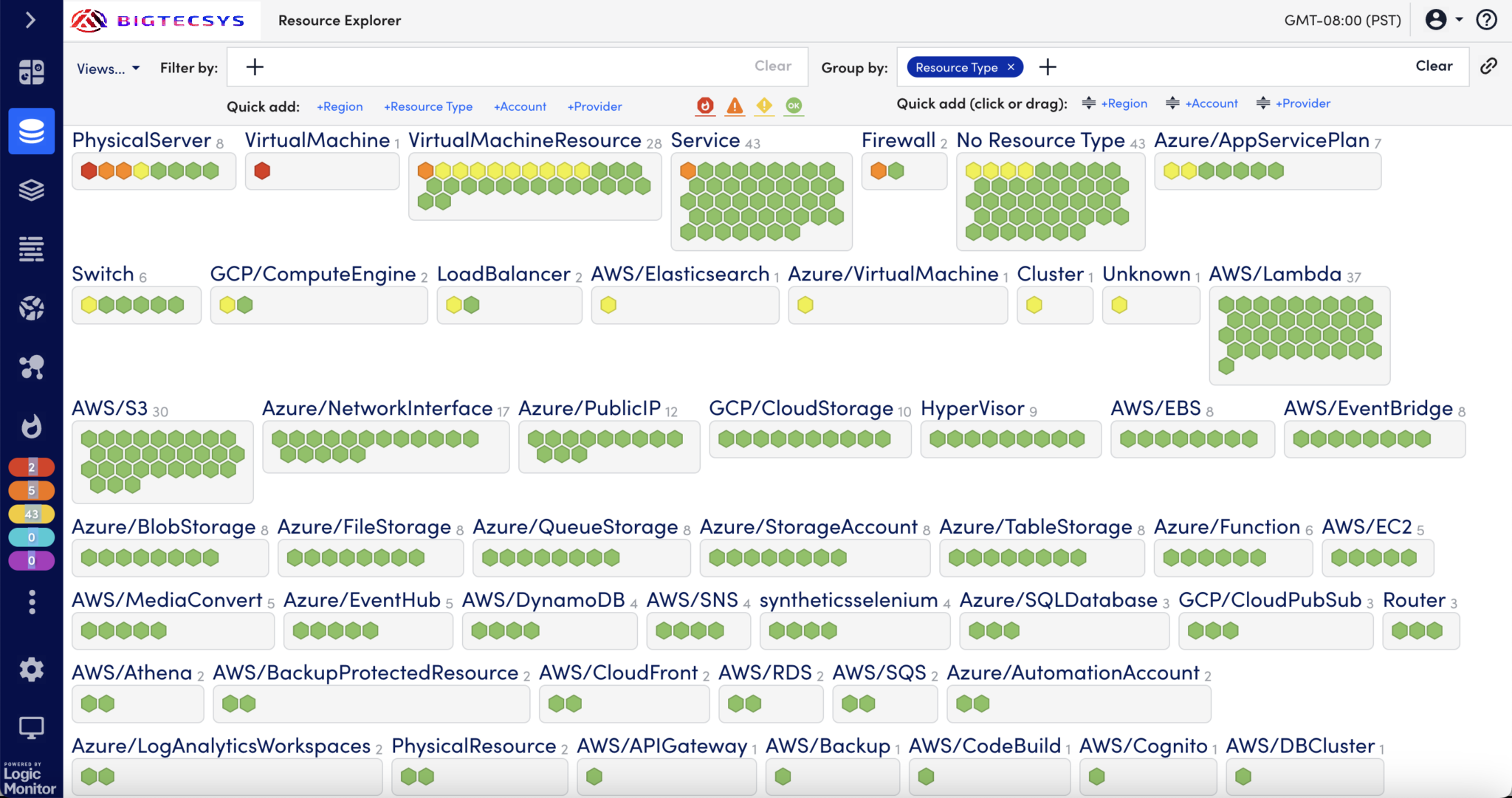
Task: Open the Router group heading
Action: pyautogui.click(x=1415, y=600)
